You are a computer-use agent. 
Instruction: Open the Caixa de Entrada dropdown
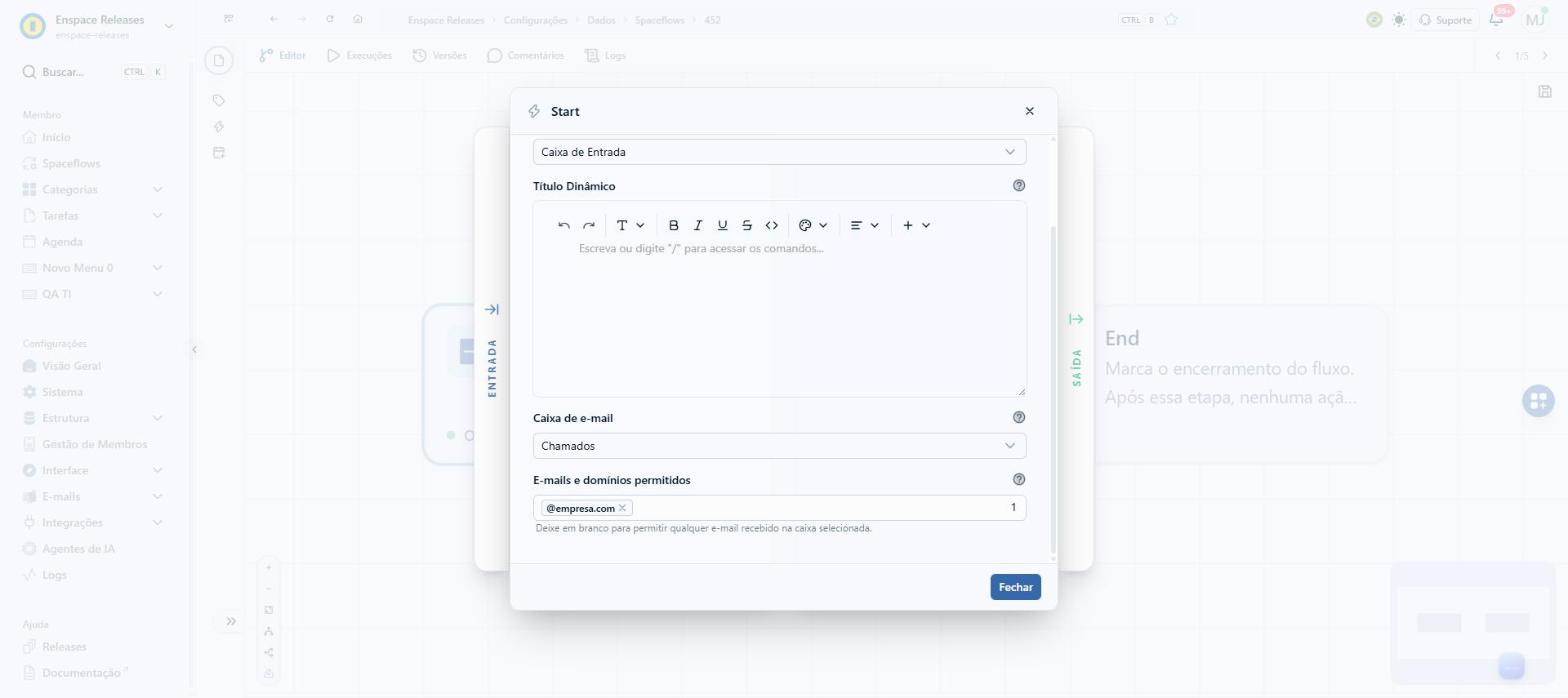coord(779,152)
